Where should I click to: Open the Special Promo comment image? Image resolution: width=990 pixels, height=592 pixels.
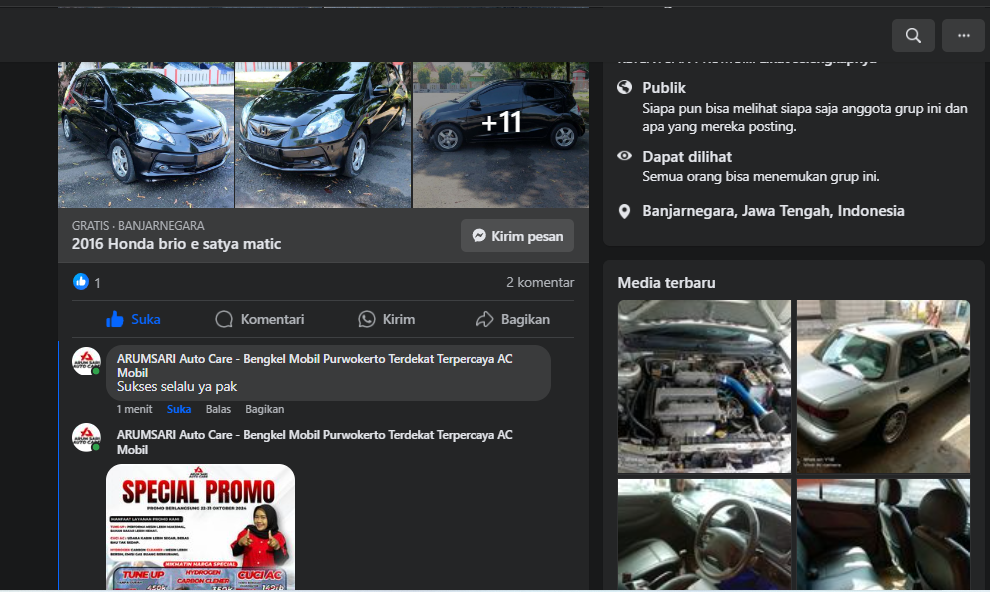point(200,528)
